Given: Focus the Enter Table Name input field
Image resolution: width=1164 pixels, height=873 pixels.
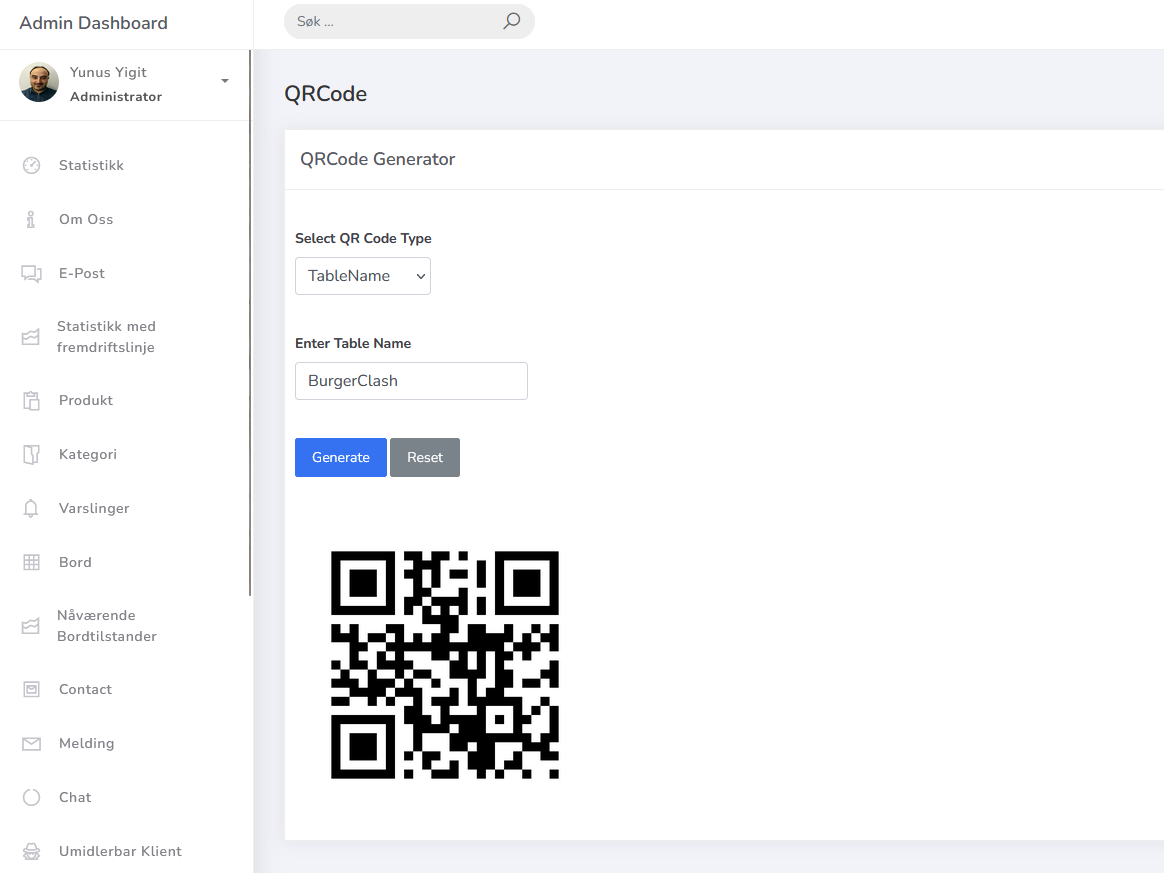Looking at the screenshot, I should point(411,381).
